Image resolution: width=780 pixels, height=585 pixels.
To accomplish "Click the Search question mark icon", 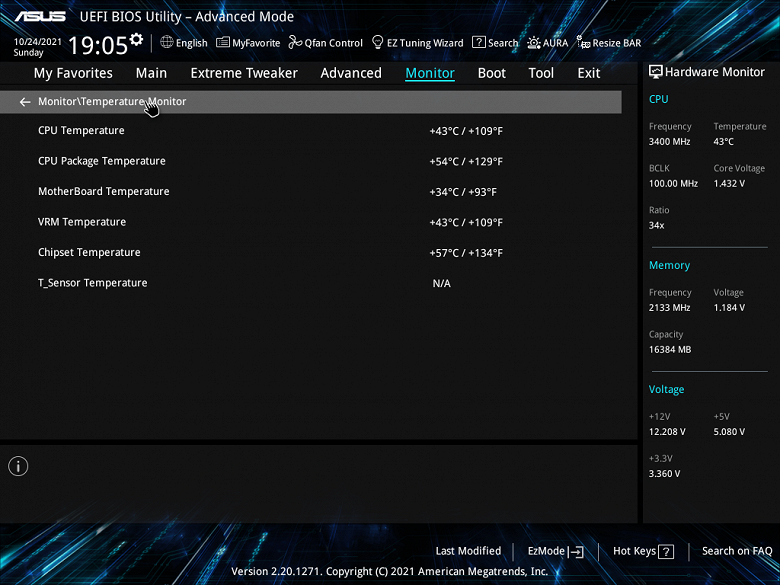I will click(479, 42).
